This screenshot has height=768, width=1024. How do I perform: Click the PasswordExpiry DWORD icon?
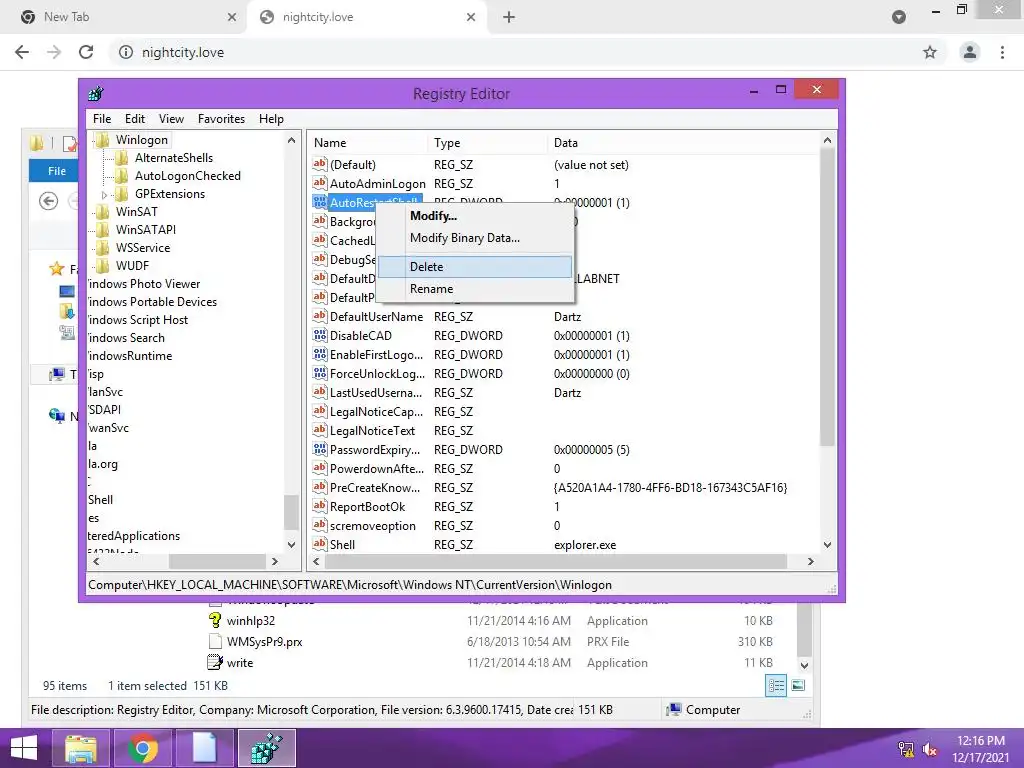pyautogui.click(x=319, y=449)
